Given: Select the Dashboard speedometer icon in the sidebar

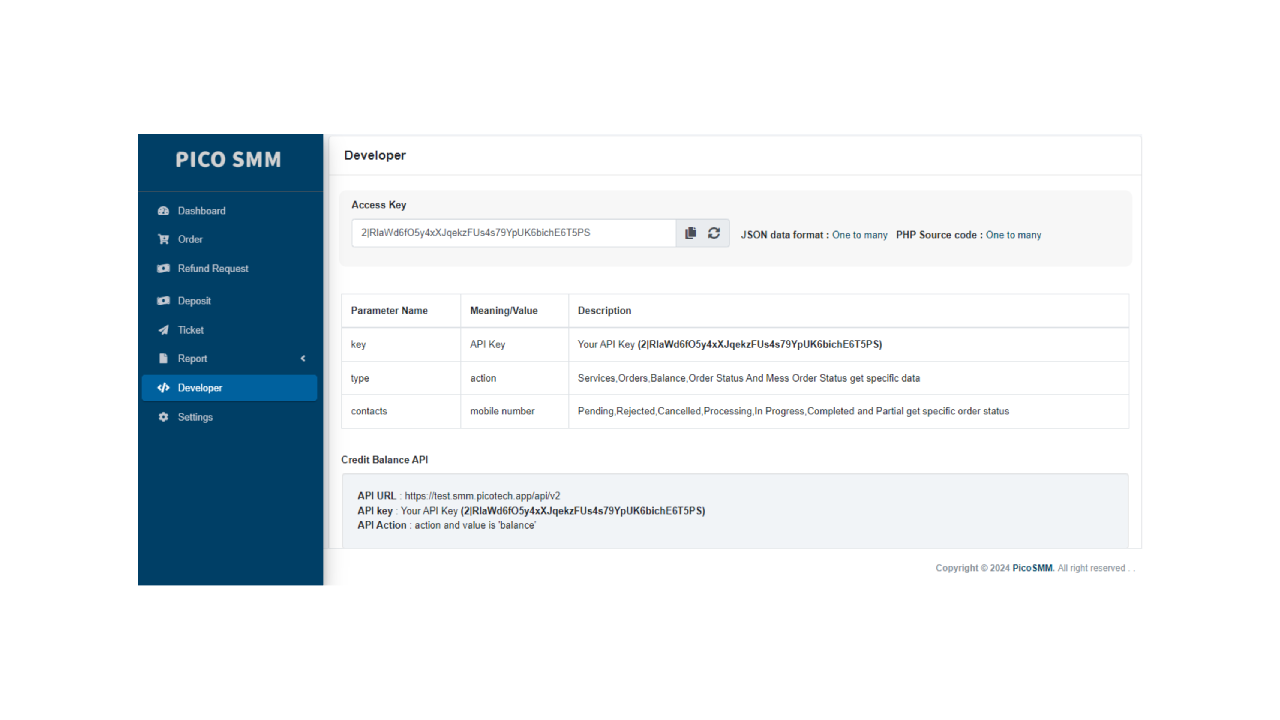Looking at the screenshot, I should click(163, 210).
